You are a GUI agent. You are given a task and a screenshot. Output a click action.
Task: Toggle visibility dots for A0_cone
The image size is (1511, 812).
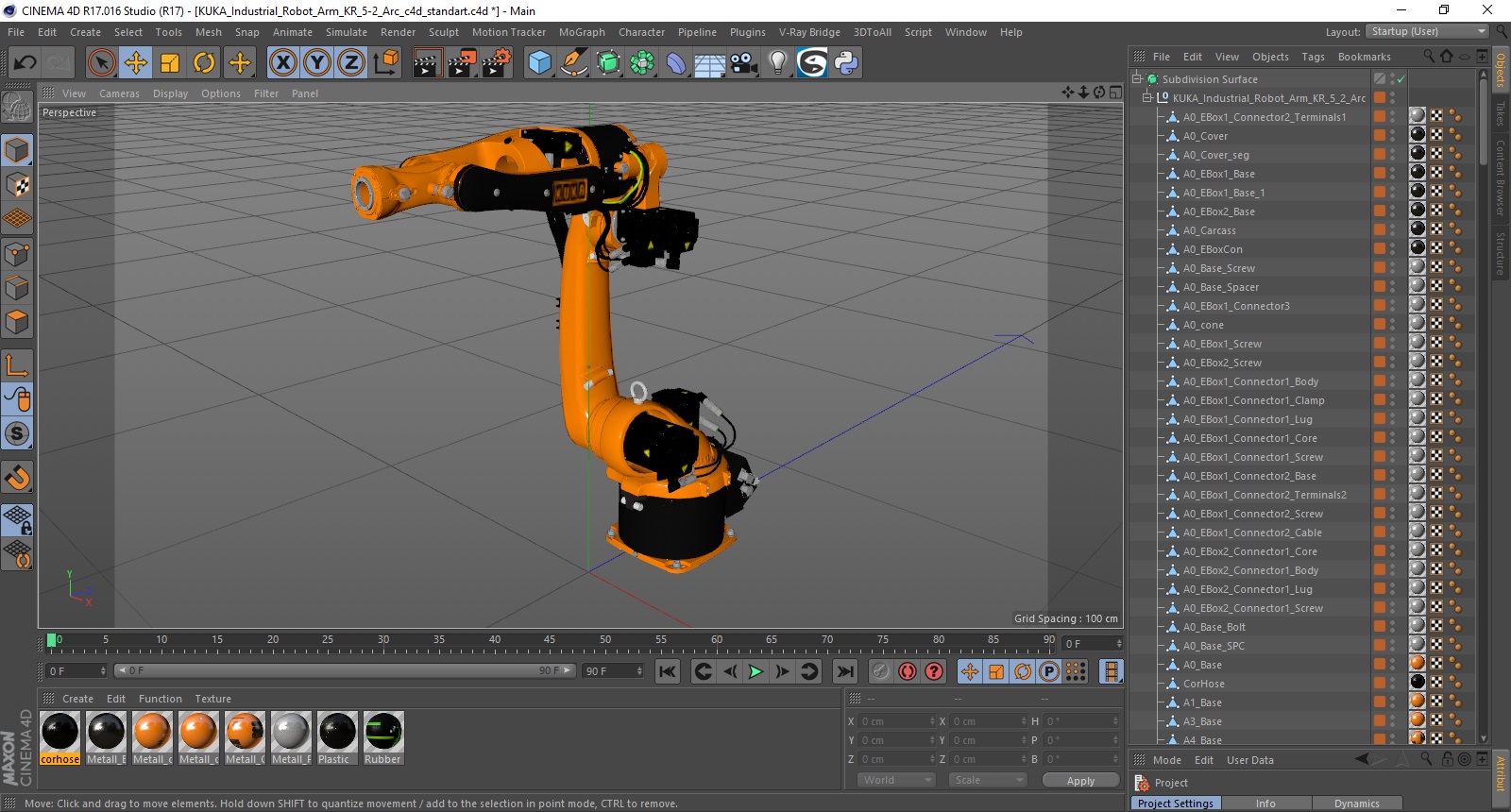(1392, 325)
